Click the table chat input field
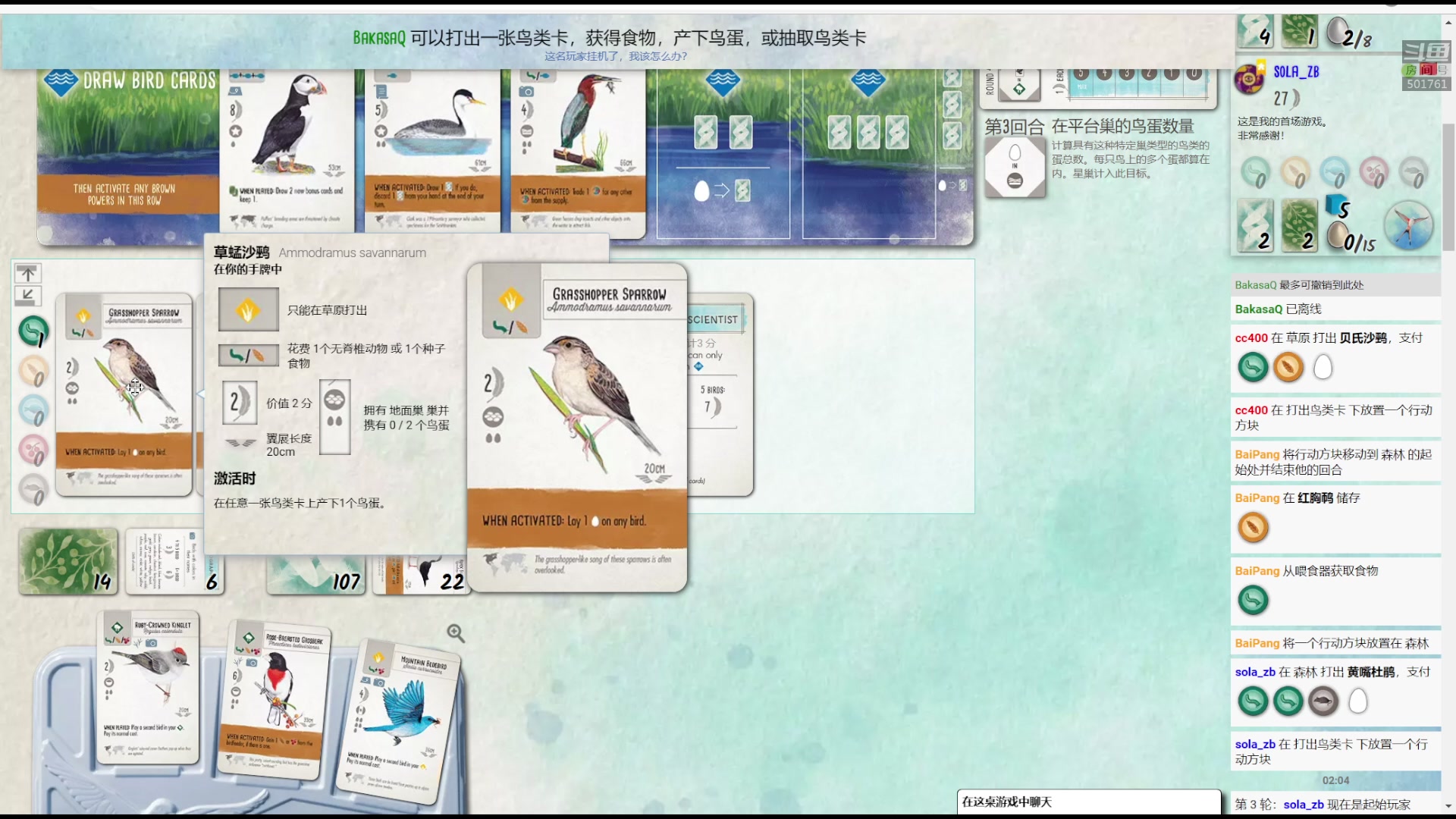Screen dimensions: 1456x819 (1088, 802)
